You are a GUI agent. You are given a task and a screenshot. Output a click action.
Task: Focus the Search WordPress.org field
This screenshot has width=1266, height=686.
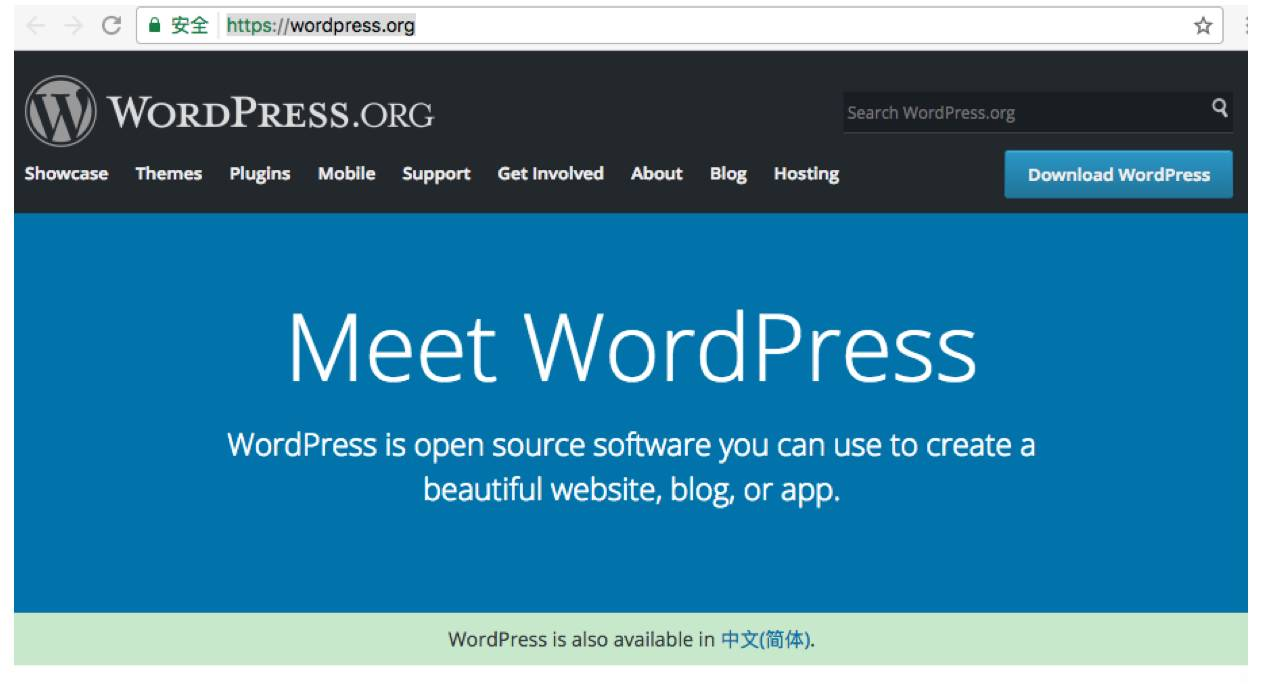pos(1038,112)
